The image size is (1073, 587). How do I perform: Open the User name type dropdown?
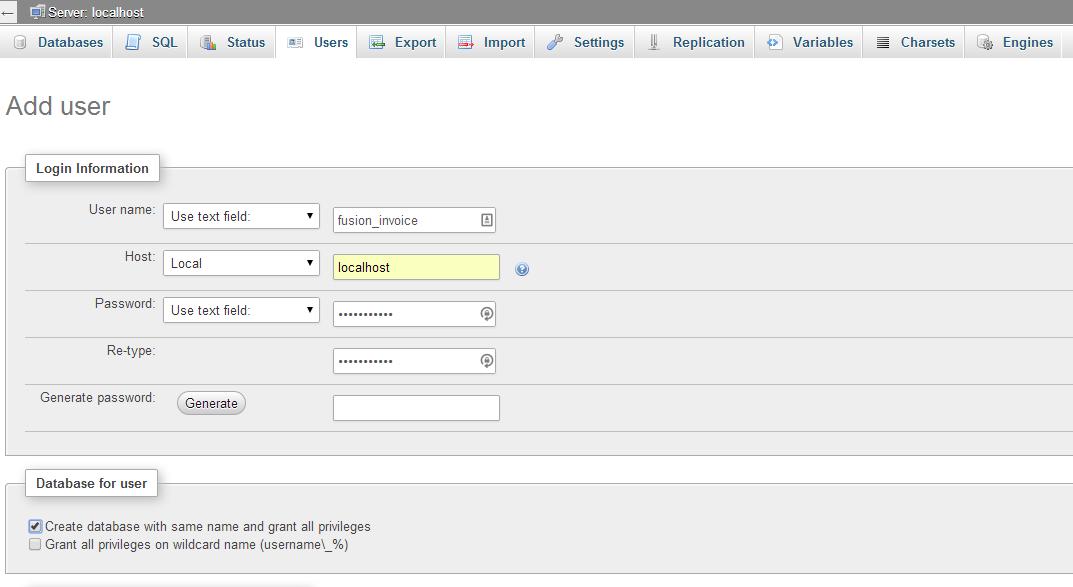[240, 216]
